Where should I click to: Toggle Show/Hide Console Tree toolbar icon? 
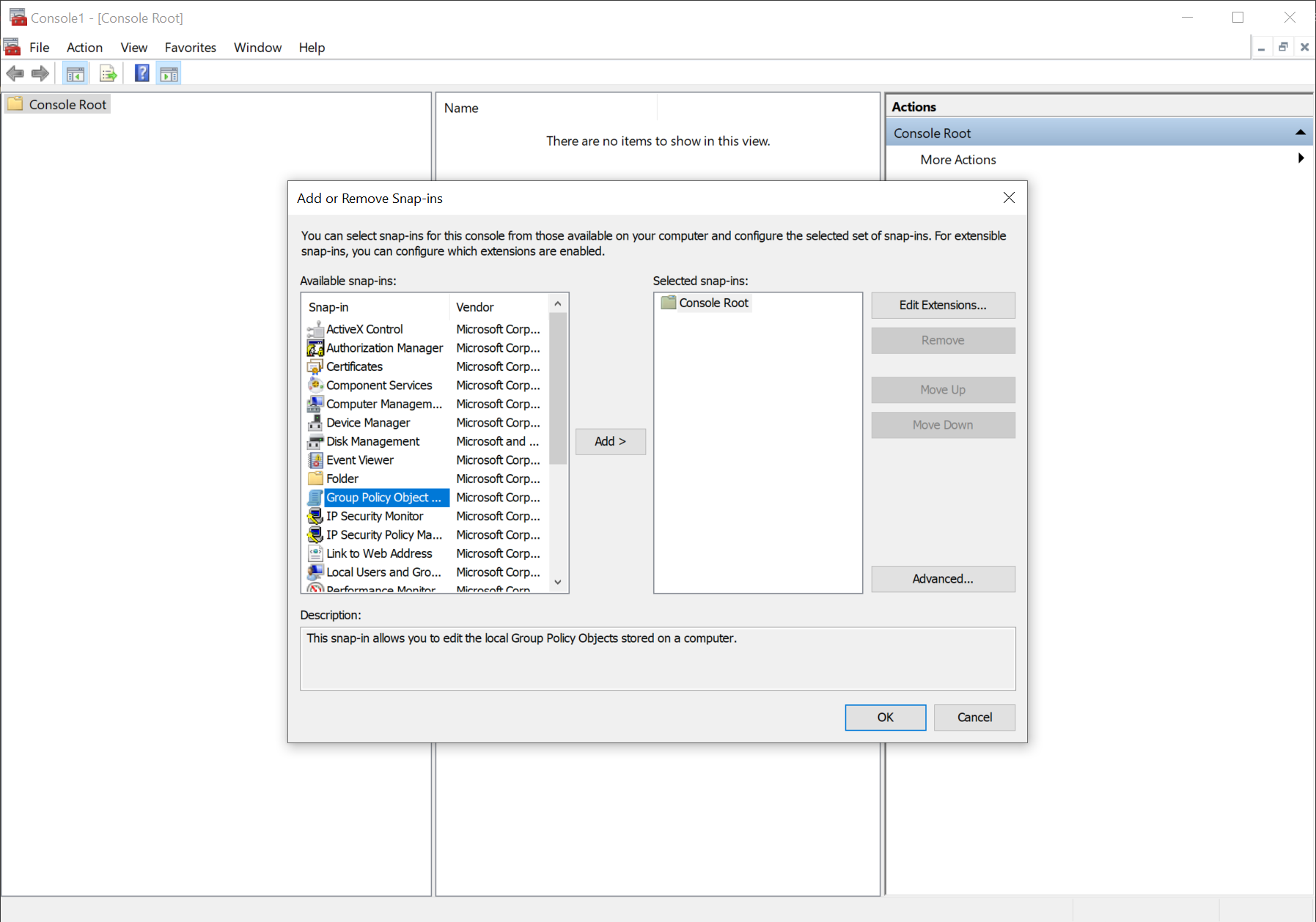click(x=76, y=73)
